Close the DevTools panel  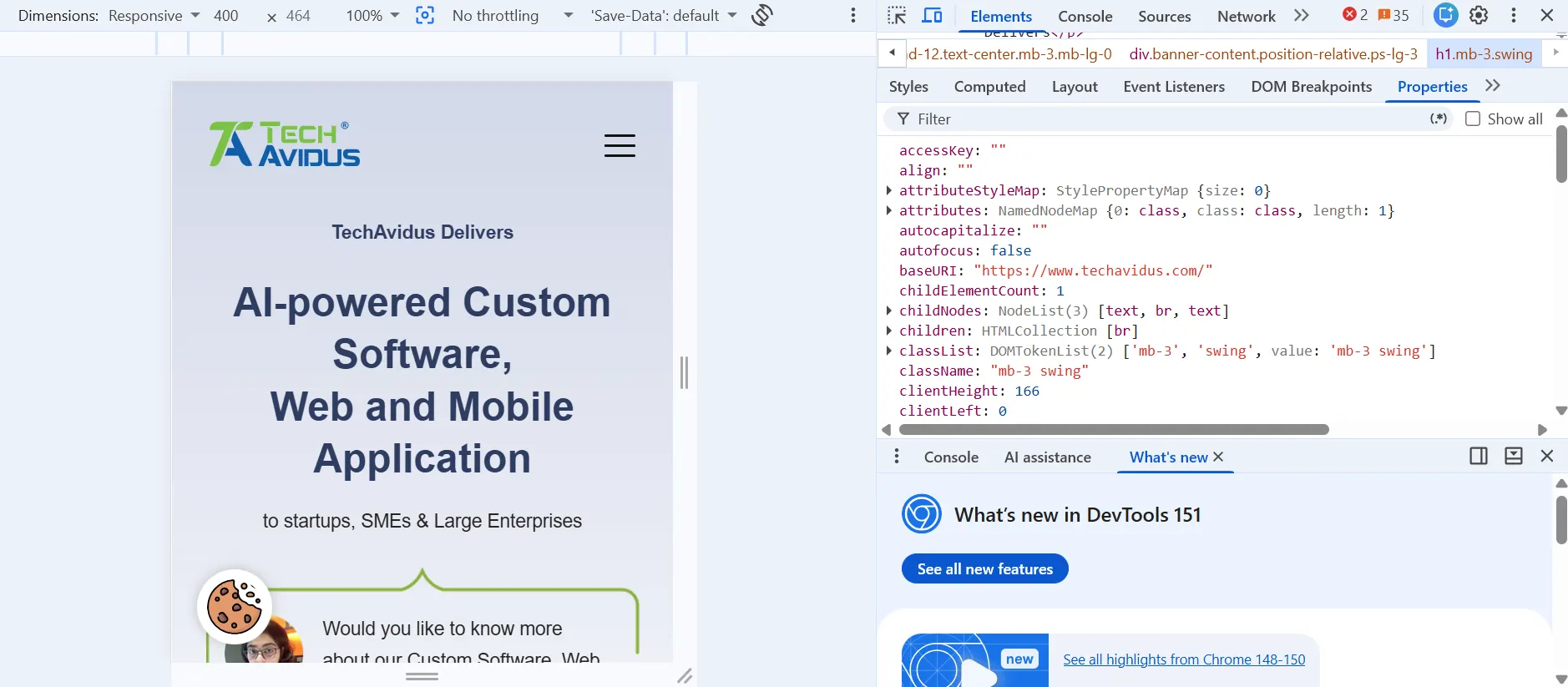tap(1547, 15)
